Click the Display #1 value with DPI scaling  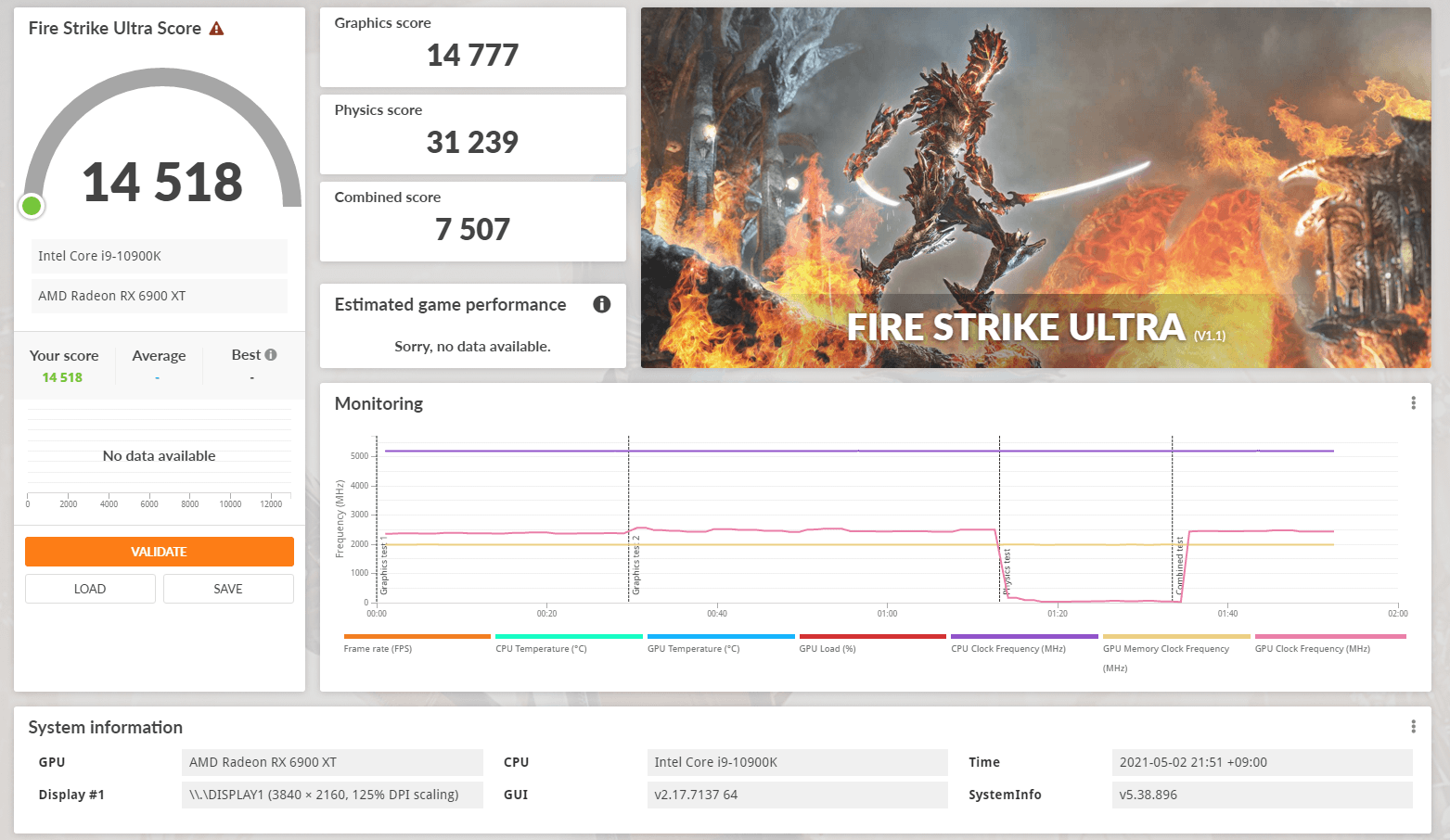[332, 795]
